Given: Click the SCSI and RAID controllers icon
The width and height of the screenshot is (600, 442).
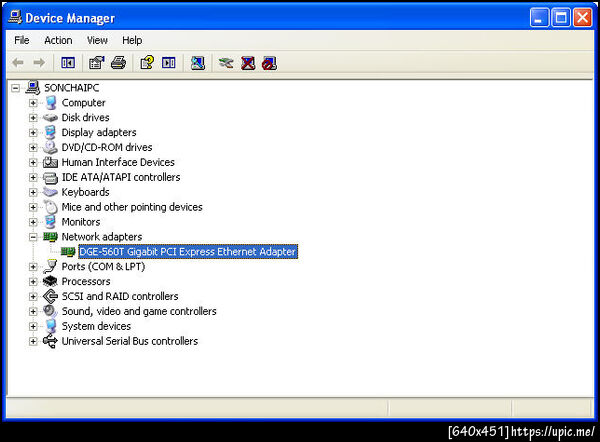Looking at the screenshot, I should point(51,296).
